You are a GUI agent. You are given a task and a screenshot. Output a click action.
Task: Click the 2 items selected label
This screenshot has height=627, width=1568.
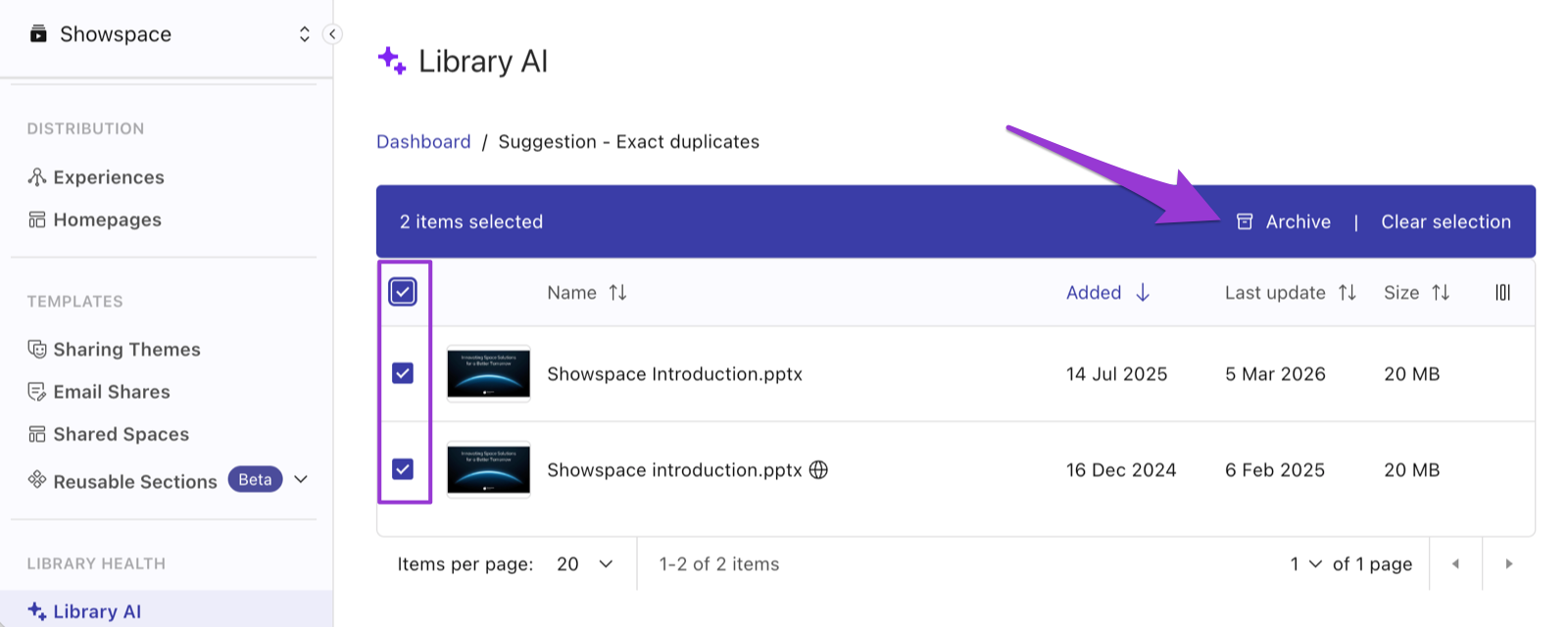(471, 221)
